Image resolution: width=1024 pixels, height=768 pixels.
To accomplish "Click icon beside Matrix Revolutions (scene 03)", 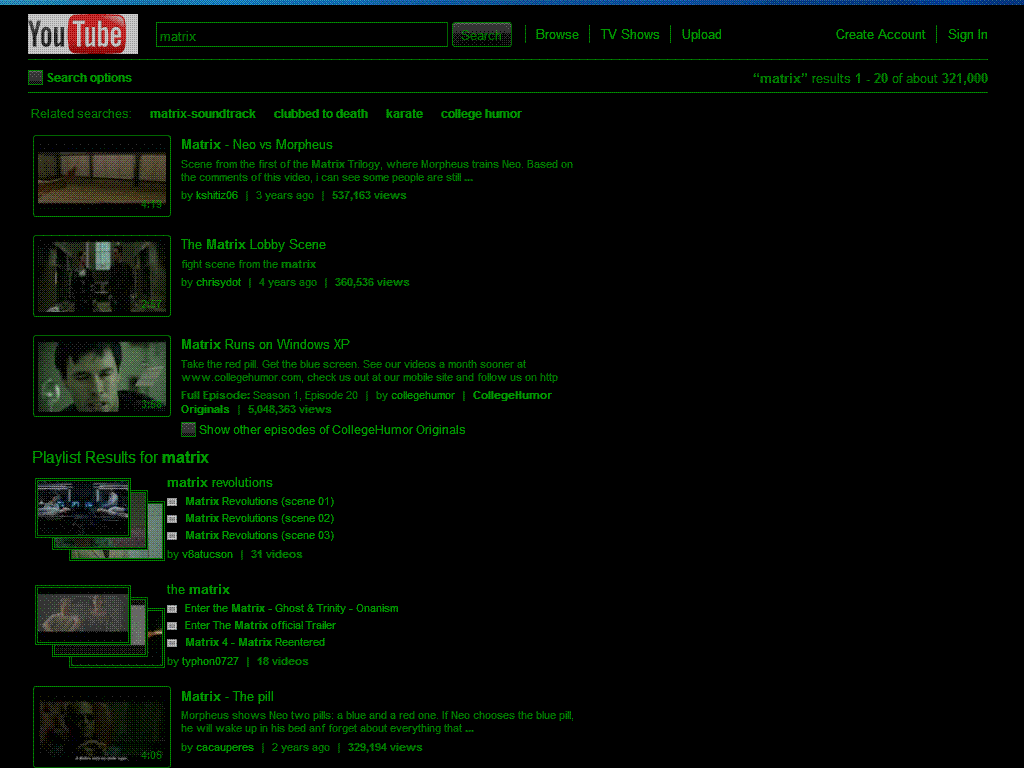I will [x=172, y=536].
